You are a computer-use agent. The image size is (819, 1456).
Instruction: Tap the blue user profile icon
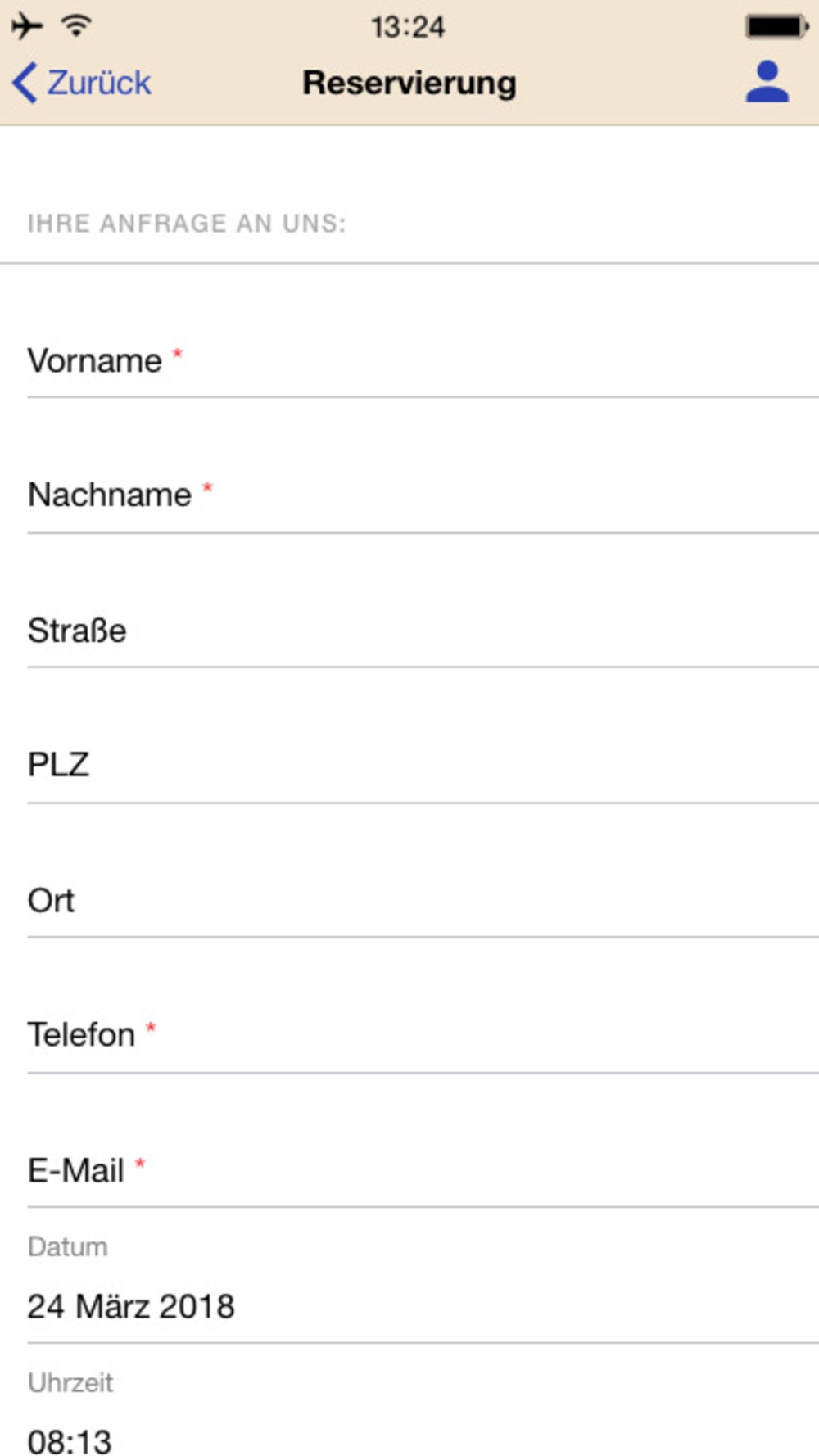tap(767, 82)
